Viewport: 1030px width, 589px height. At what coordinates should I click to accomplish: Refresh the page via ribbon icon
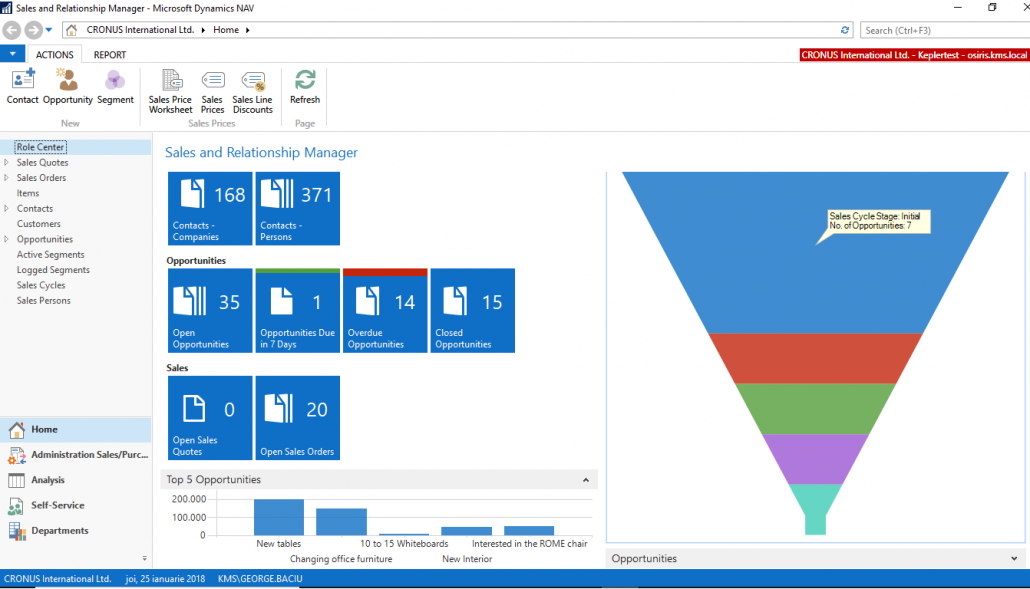pyautogui.click(x=305, y=86)
